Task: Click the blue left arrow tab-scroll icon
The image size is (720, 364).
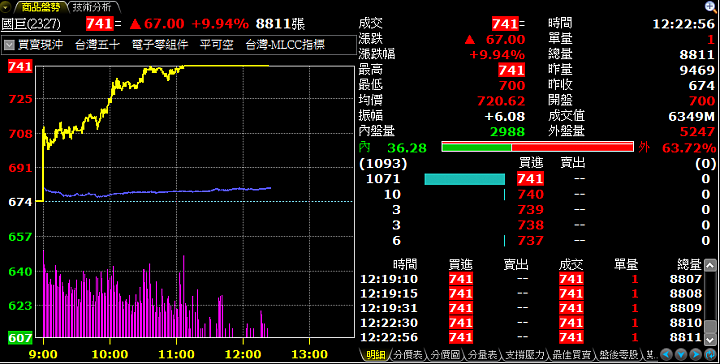Action: click(x=667, y=355)
